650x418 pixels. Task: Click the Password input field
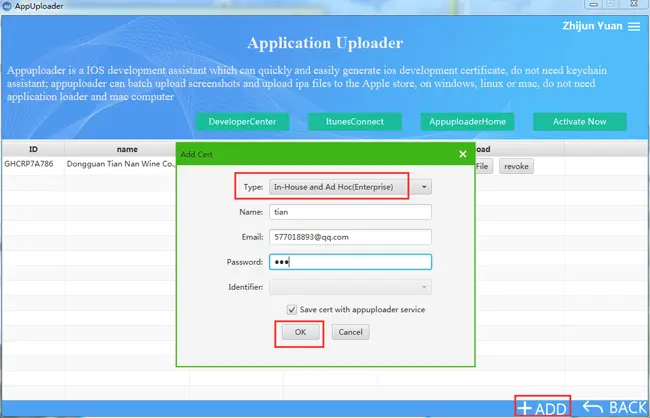click(x=350, y=262)
